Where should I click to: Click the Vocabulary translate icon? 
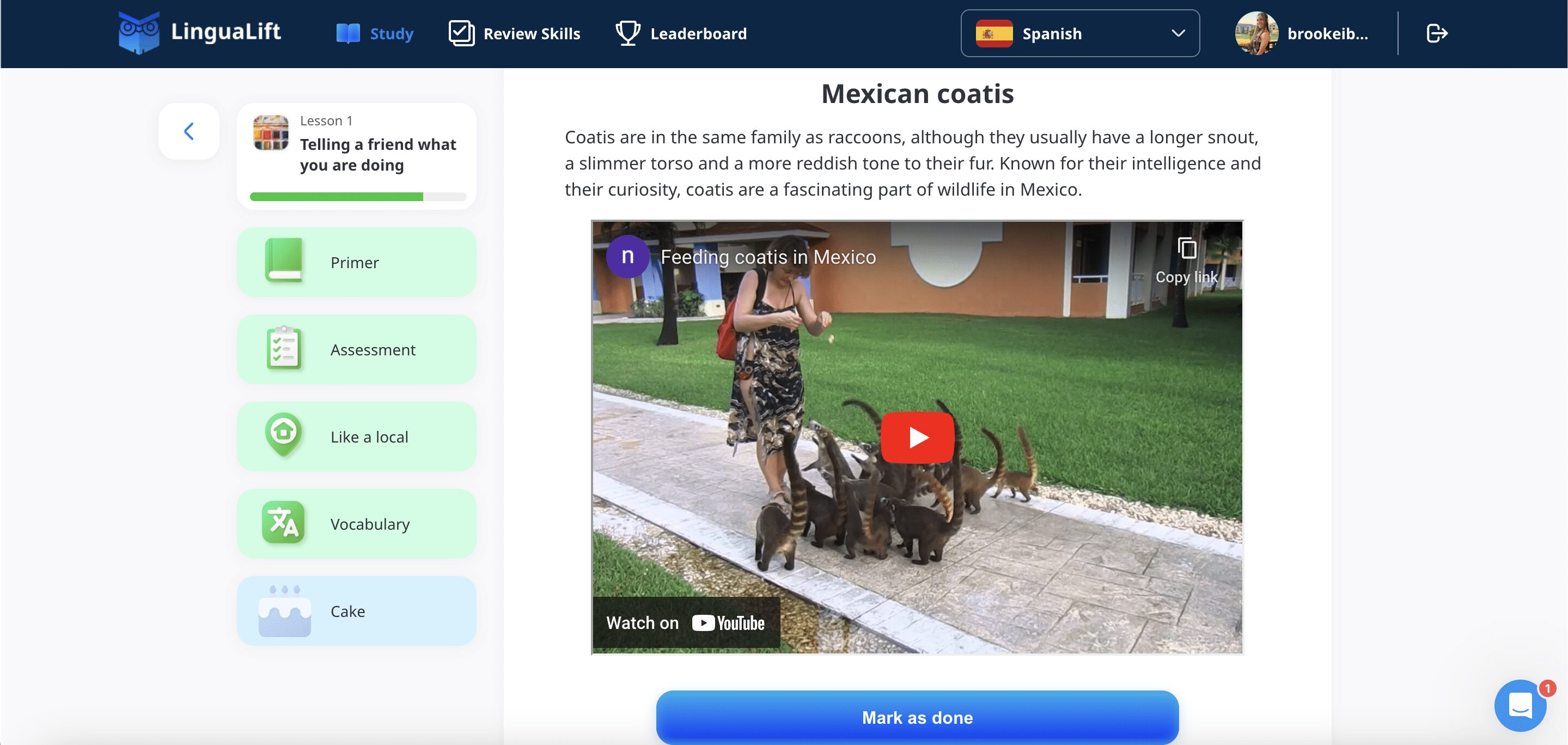coord(283,523)
